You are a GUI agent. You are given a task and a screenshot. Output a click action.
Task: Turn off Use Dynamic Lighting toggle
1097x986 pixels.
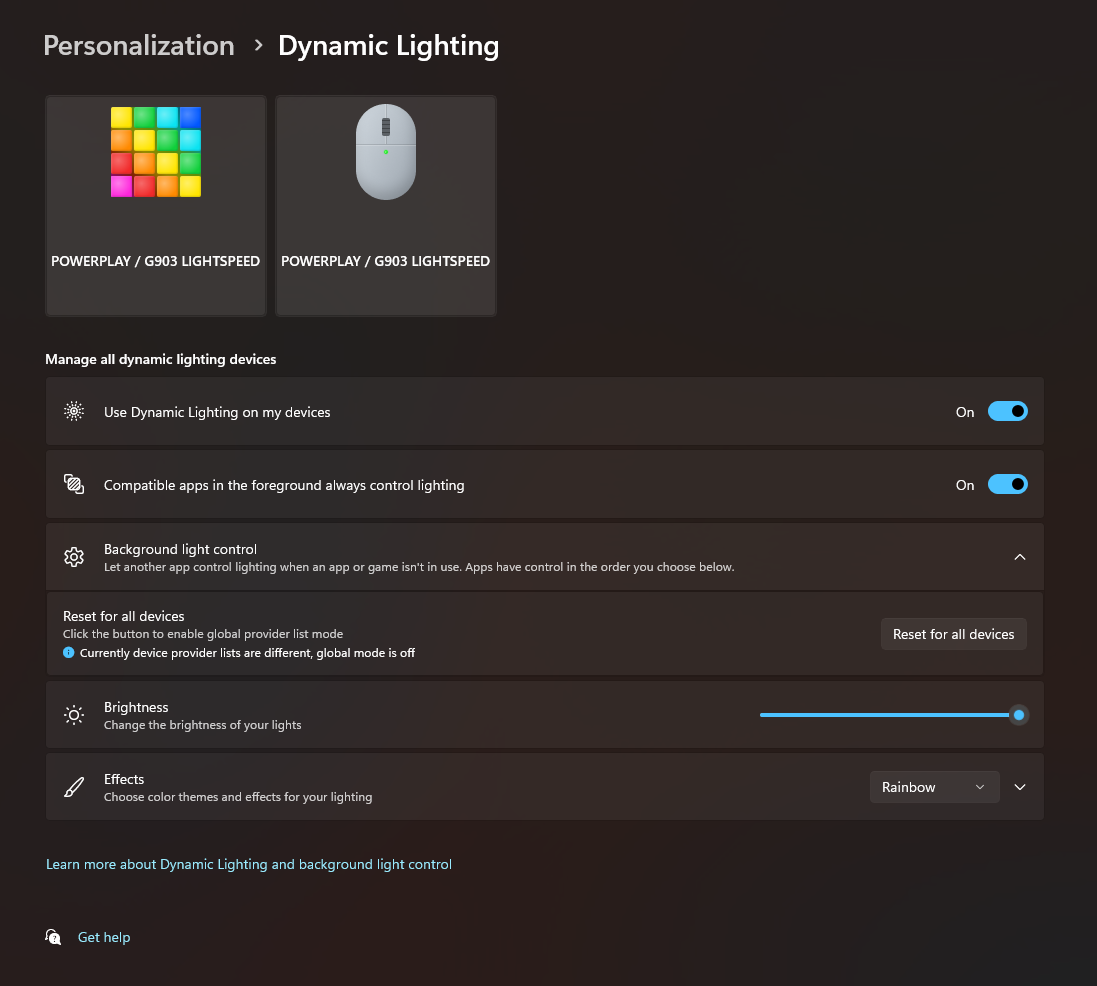[x=1007, y=411]
